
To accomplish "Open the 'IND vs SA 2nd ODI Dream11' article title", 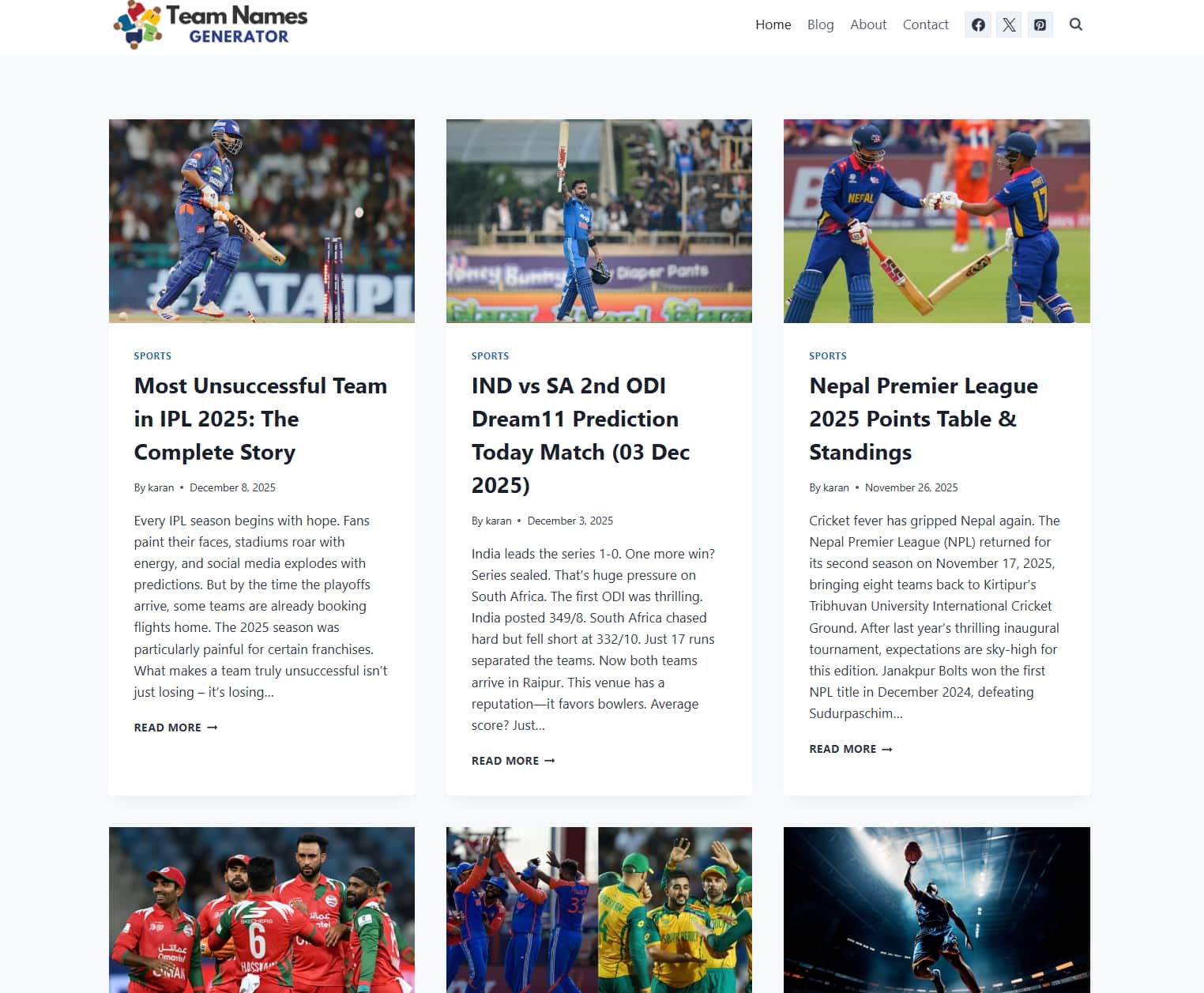I will (x=581, y=435).
